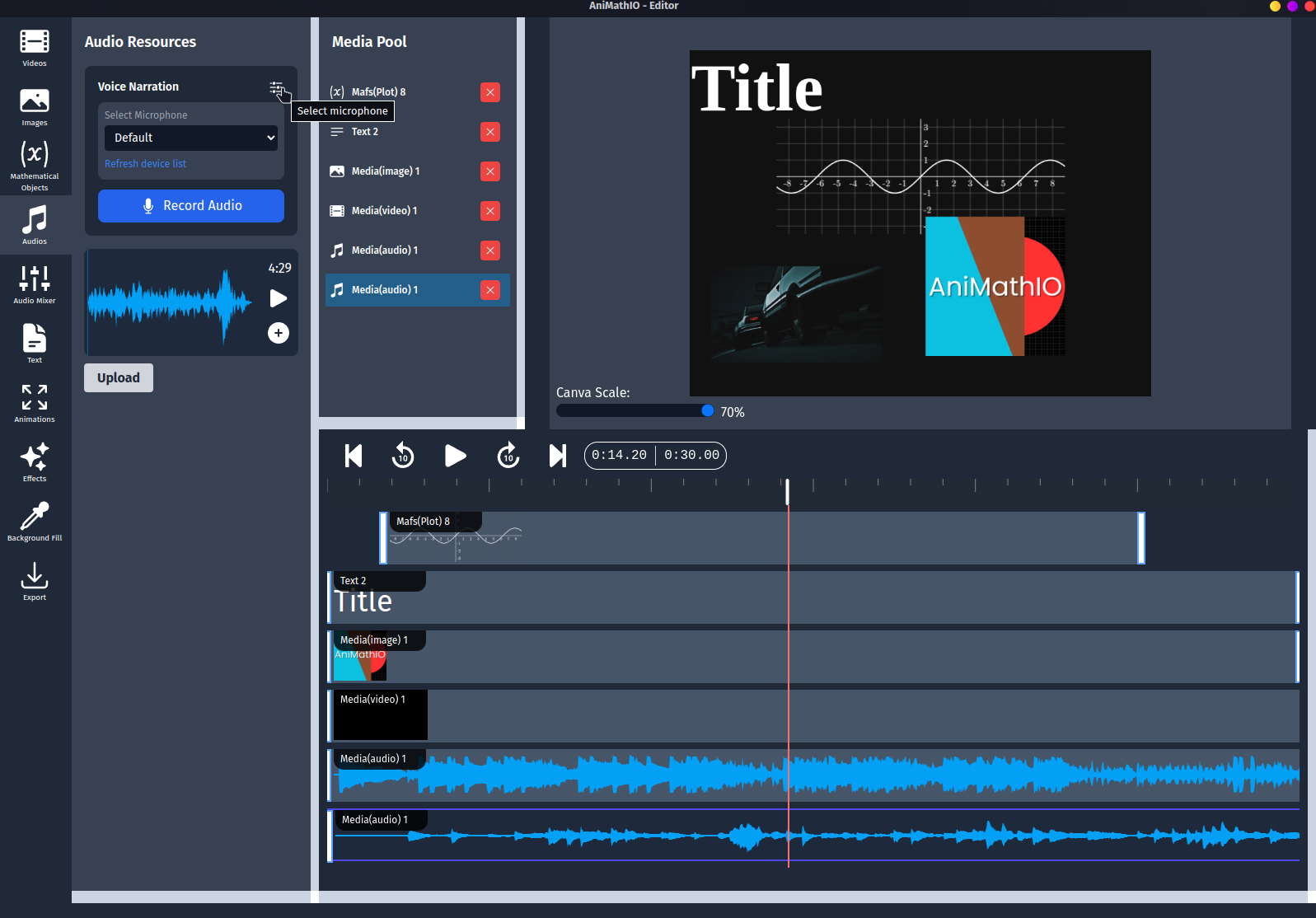Click the Title text on canvas
Screen dimensions: 1316x918
[756, 88]
